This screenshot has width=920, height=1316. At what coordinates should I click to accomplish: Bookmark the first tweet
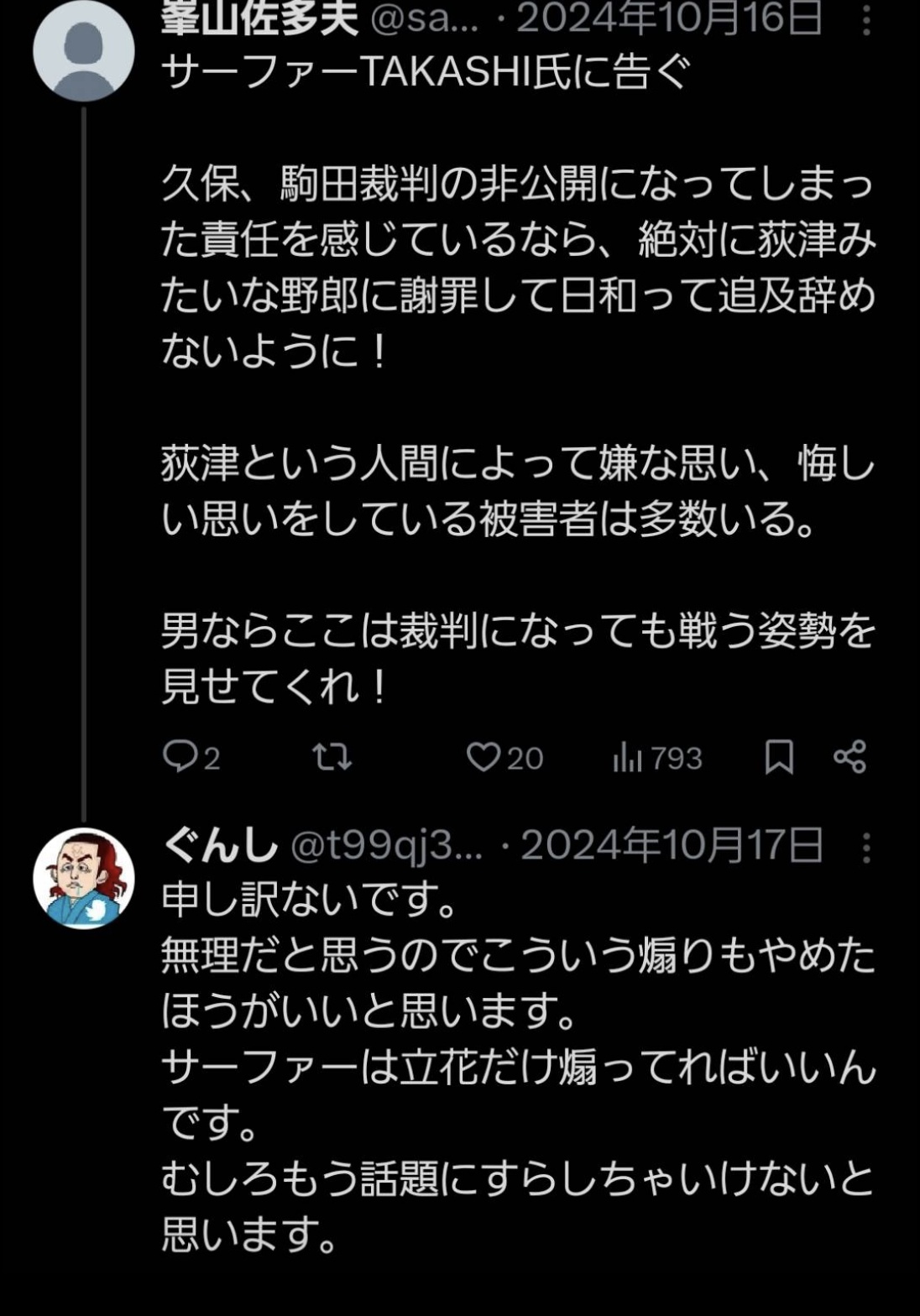(x=779, y=758)
